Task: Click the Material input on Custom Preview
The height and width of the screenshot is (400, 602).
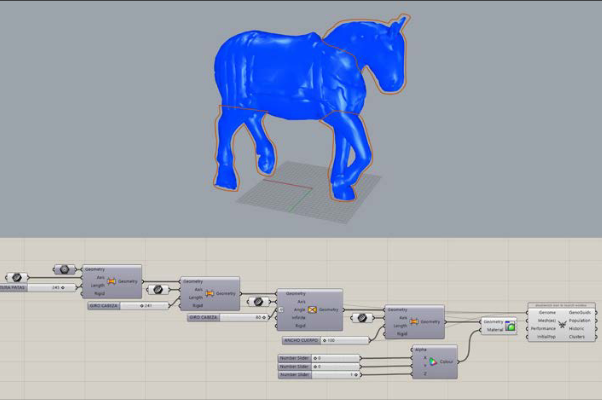Action: pos(495,330)
